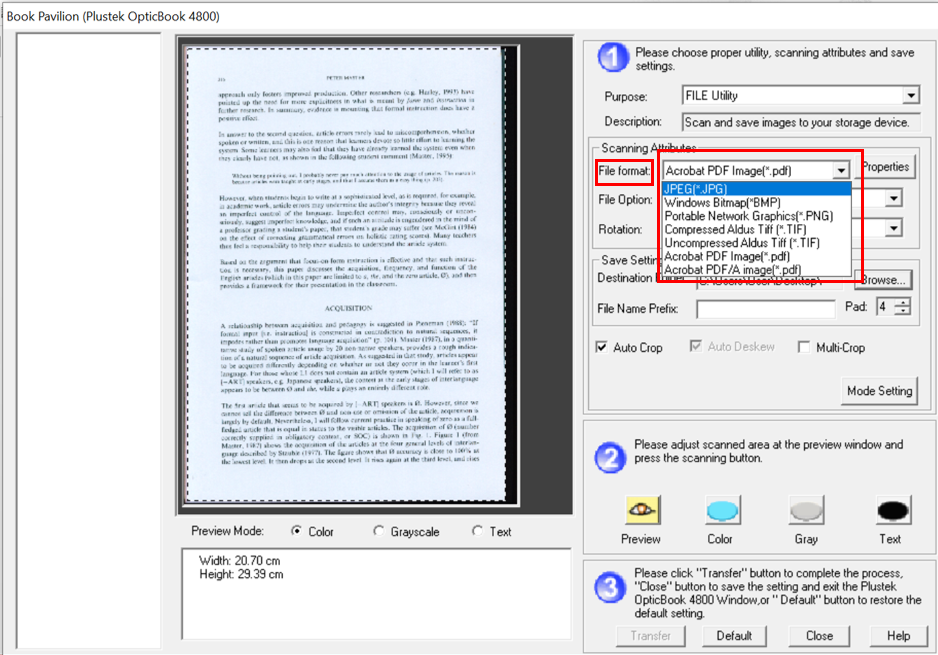This screenshot has height=655, width=938.
Task: Select Color preview mode radio button
Action: (297, 531)
